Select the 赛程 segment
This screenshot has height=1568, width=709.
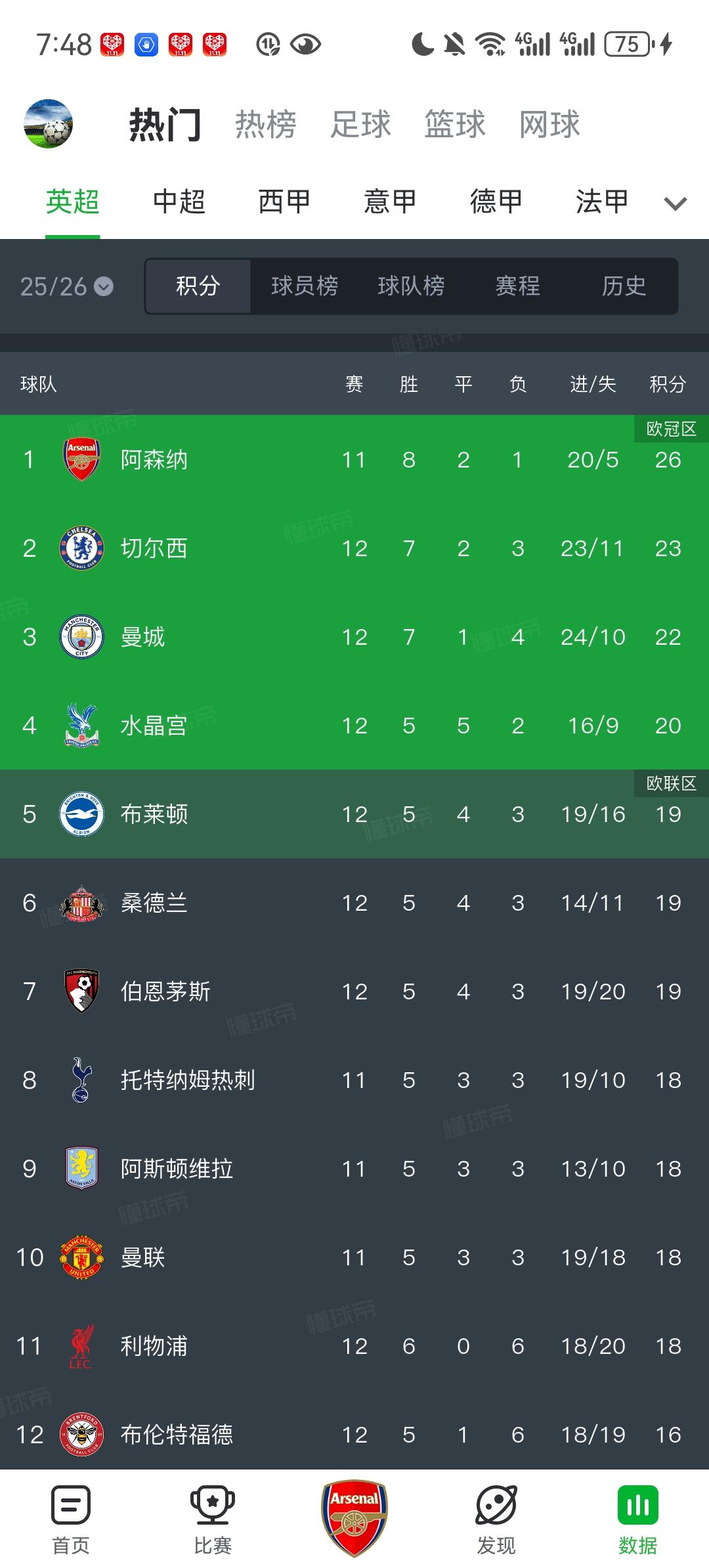tap(517, 286)
